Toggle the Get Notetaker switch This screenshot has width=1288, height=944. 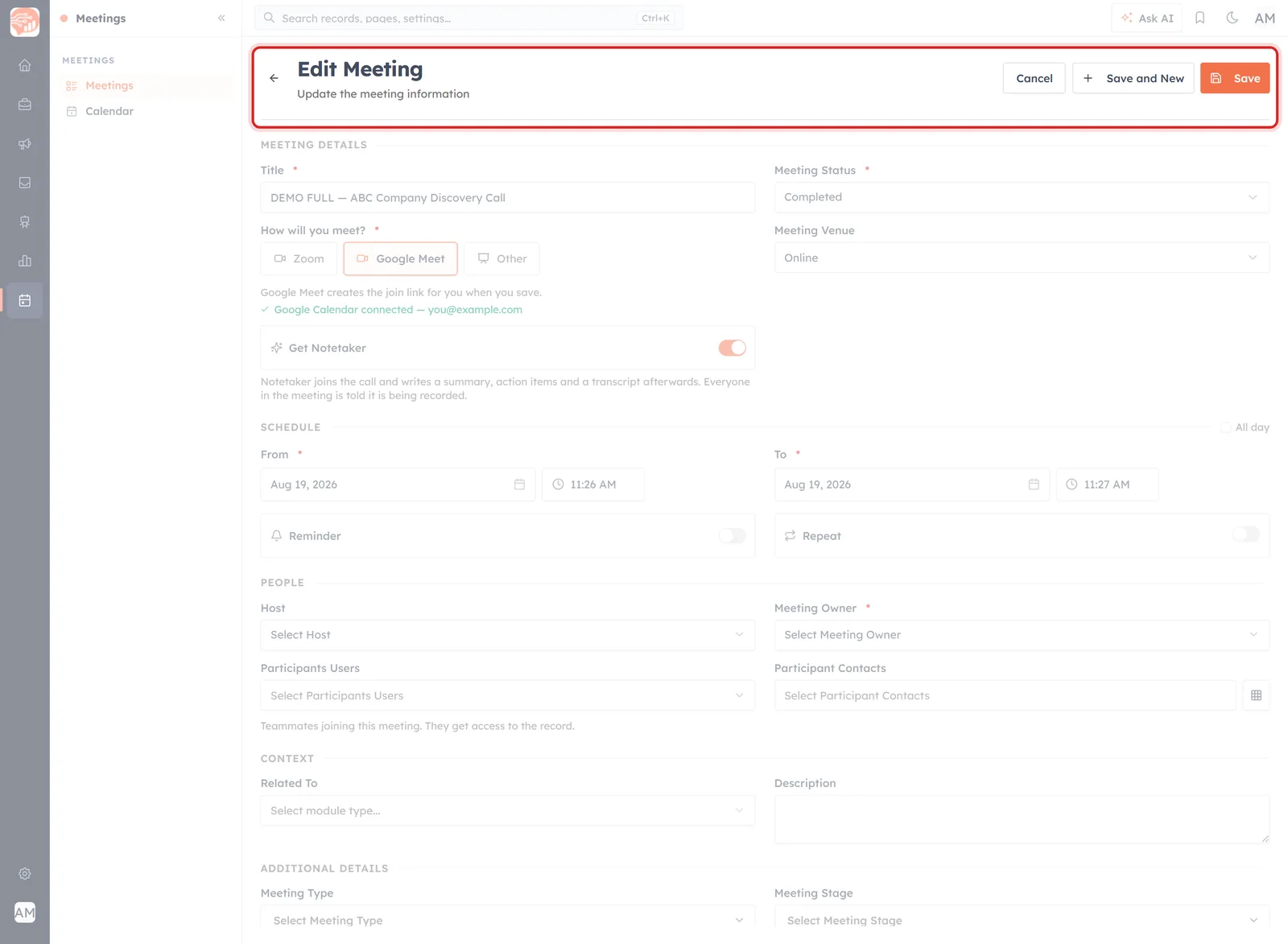pos(732,348)
